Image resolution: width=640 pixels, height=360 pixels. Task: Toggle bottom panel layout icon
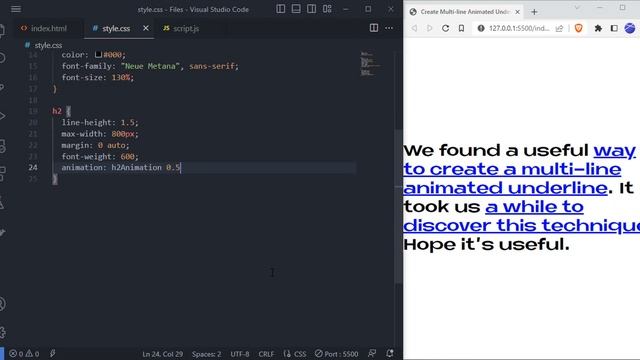pyautogui.click(x=296, y=9)
